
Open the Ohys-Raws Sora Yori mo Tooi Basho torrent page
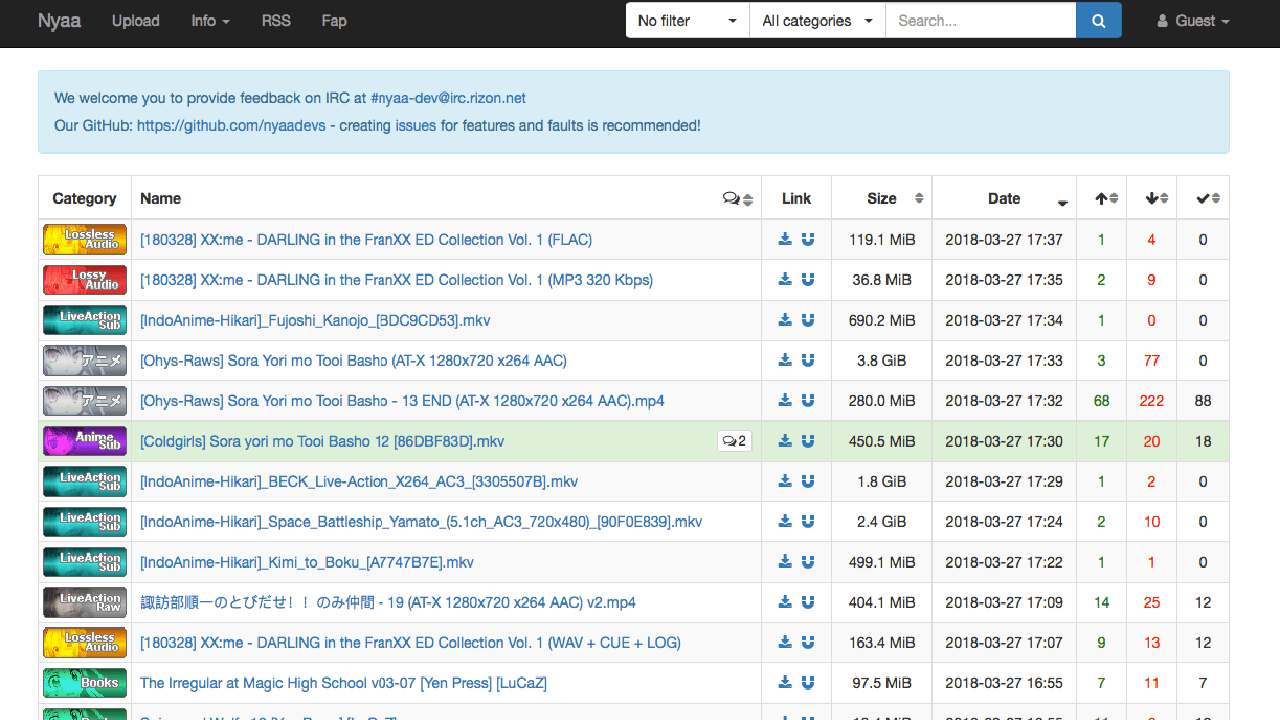(353, 360)
